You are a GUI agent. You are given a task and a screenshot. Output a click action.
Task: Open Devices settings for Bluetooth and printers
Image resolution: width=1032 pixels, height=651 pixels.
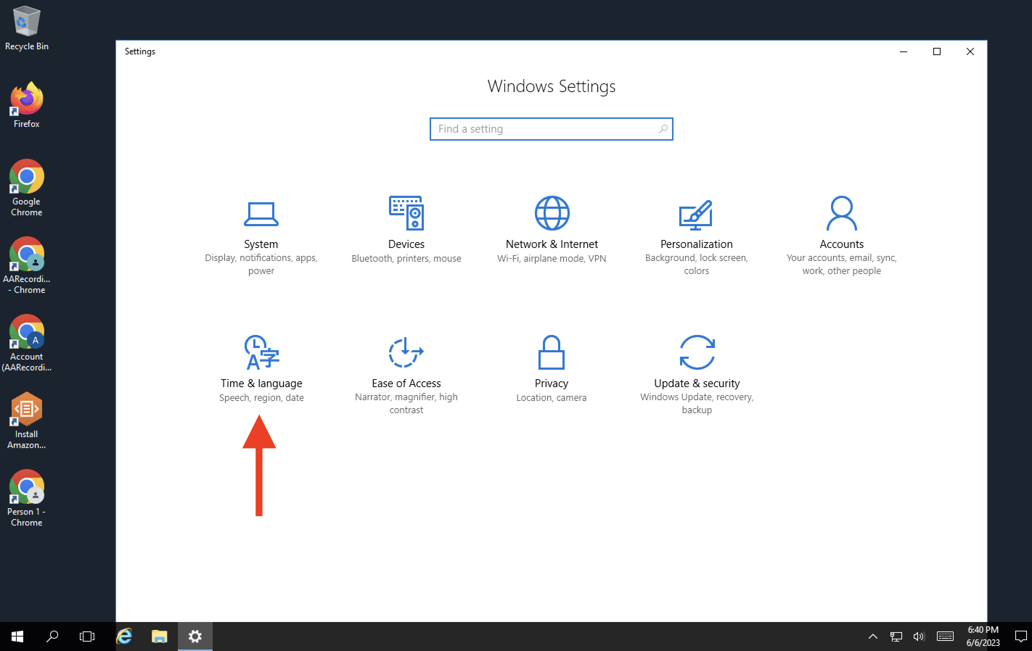pyautogui.click(x=406, y=230)
